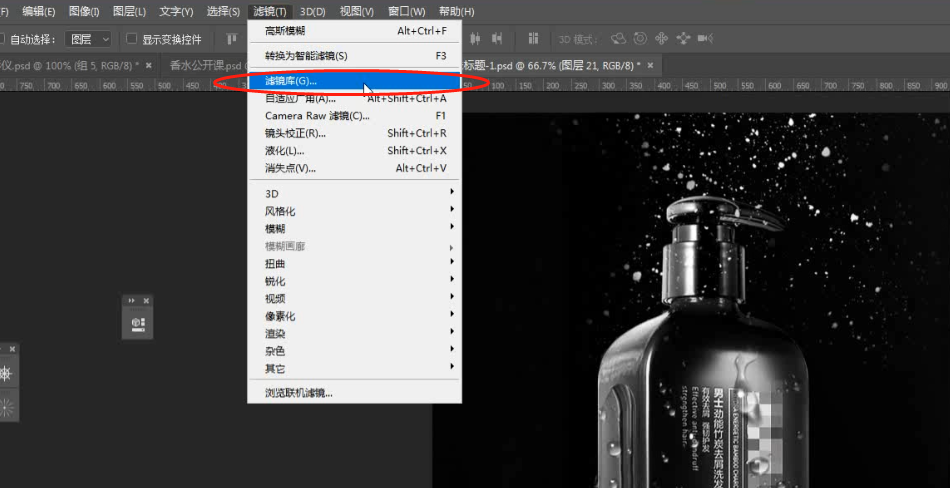
Task: Open the 3D(D) menu
Action: [x=313, y=12]
